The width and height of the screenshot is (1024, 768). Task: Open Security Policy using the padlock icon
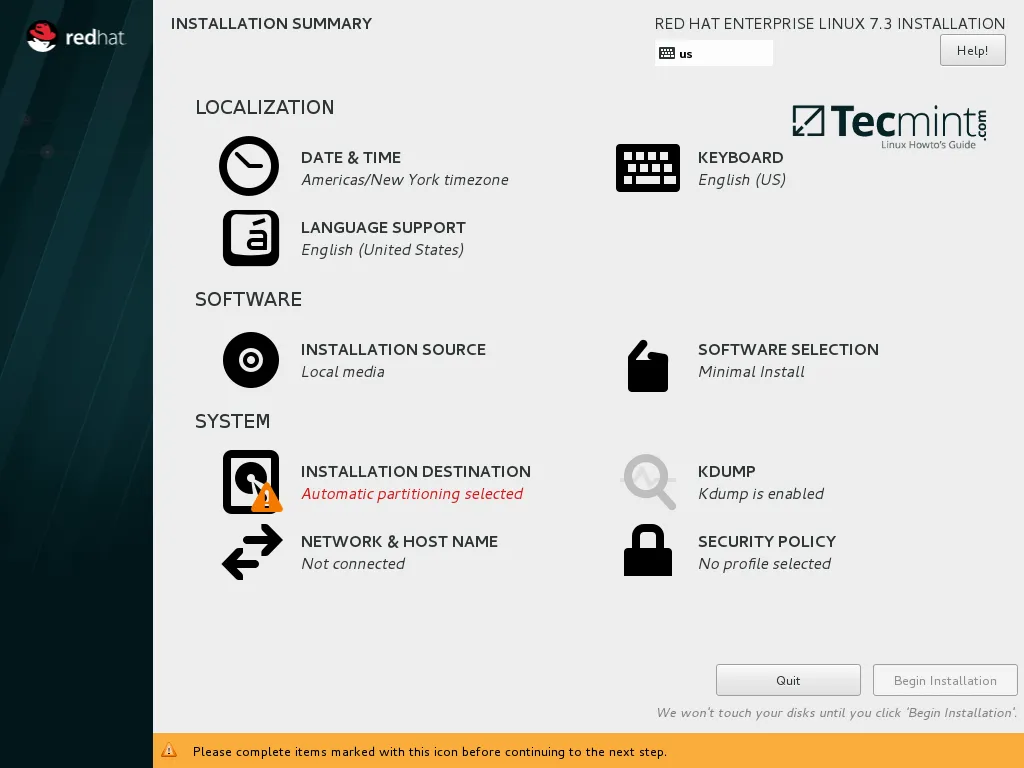[x=648, y=550]
